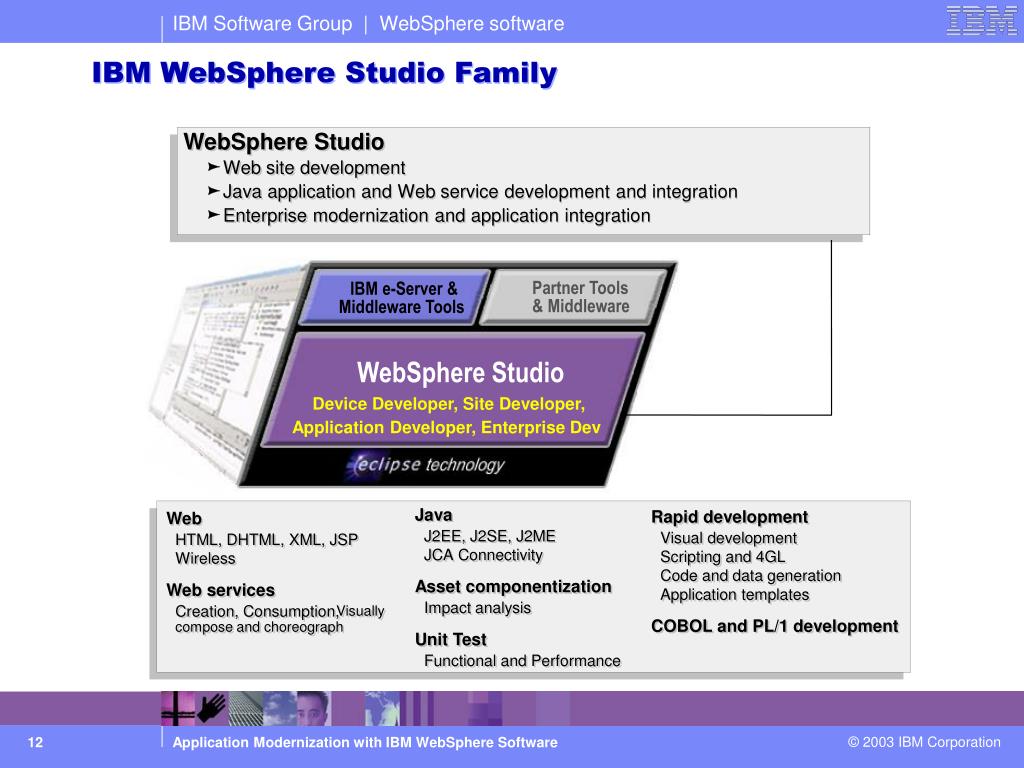Click the line Application templates

(x=735, y=595)
